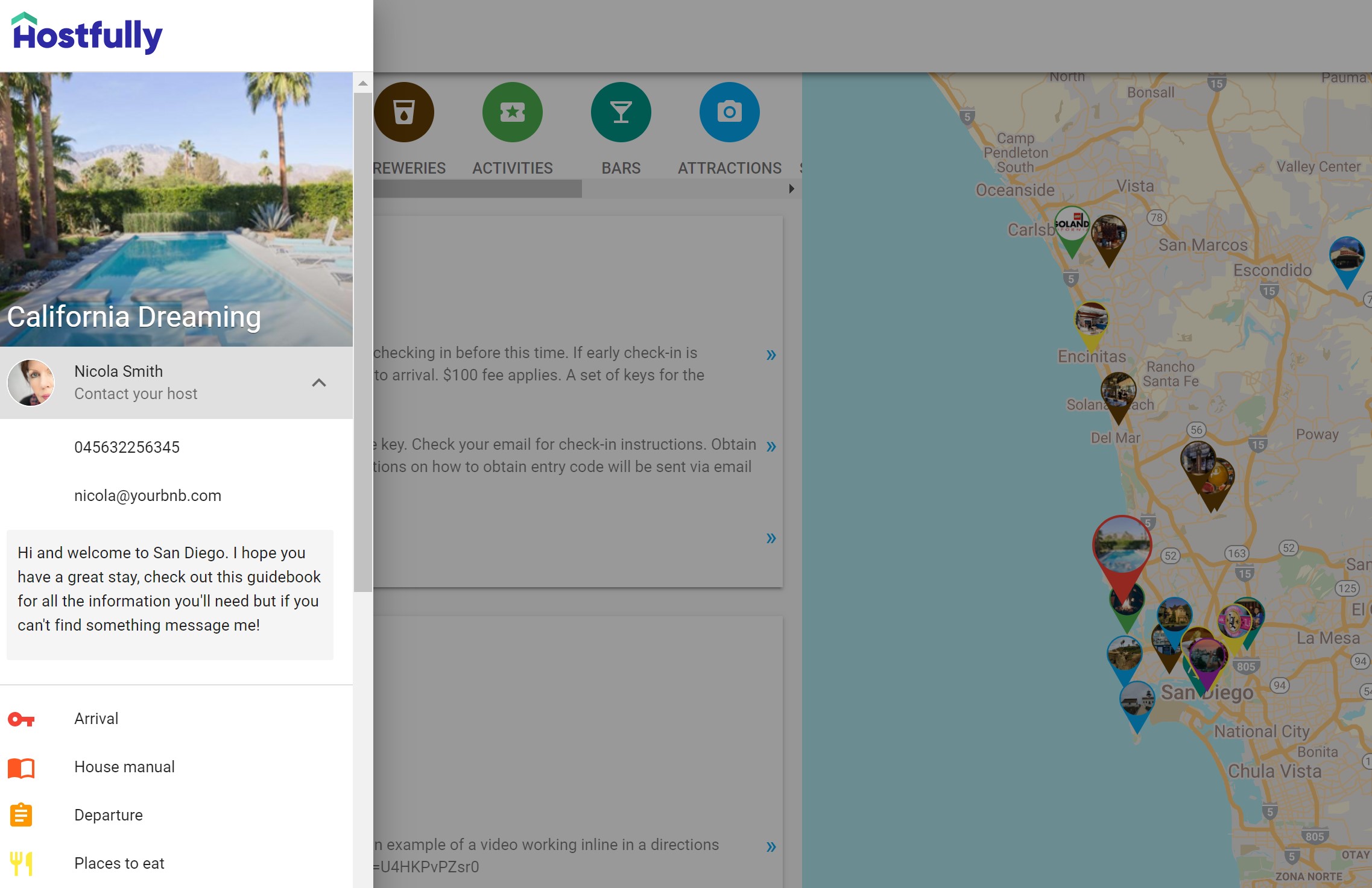Click the sidebar scroll-up arrow
The height and width of the screenshot is (888, 1372).
pyautogui.click(x=362, y=84)
